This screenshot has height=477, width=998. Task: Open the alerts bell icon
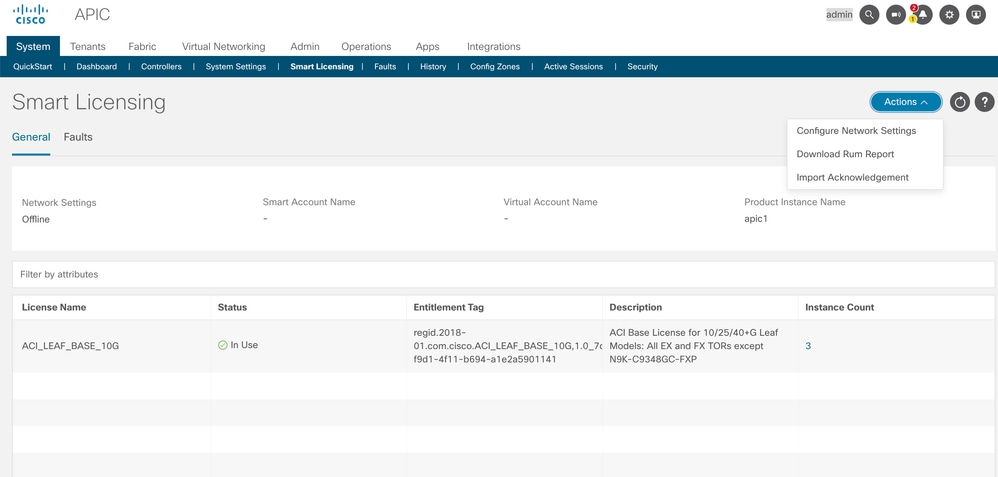[922, 15]
